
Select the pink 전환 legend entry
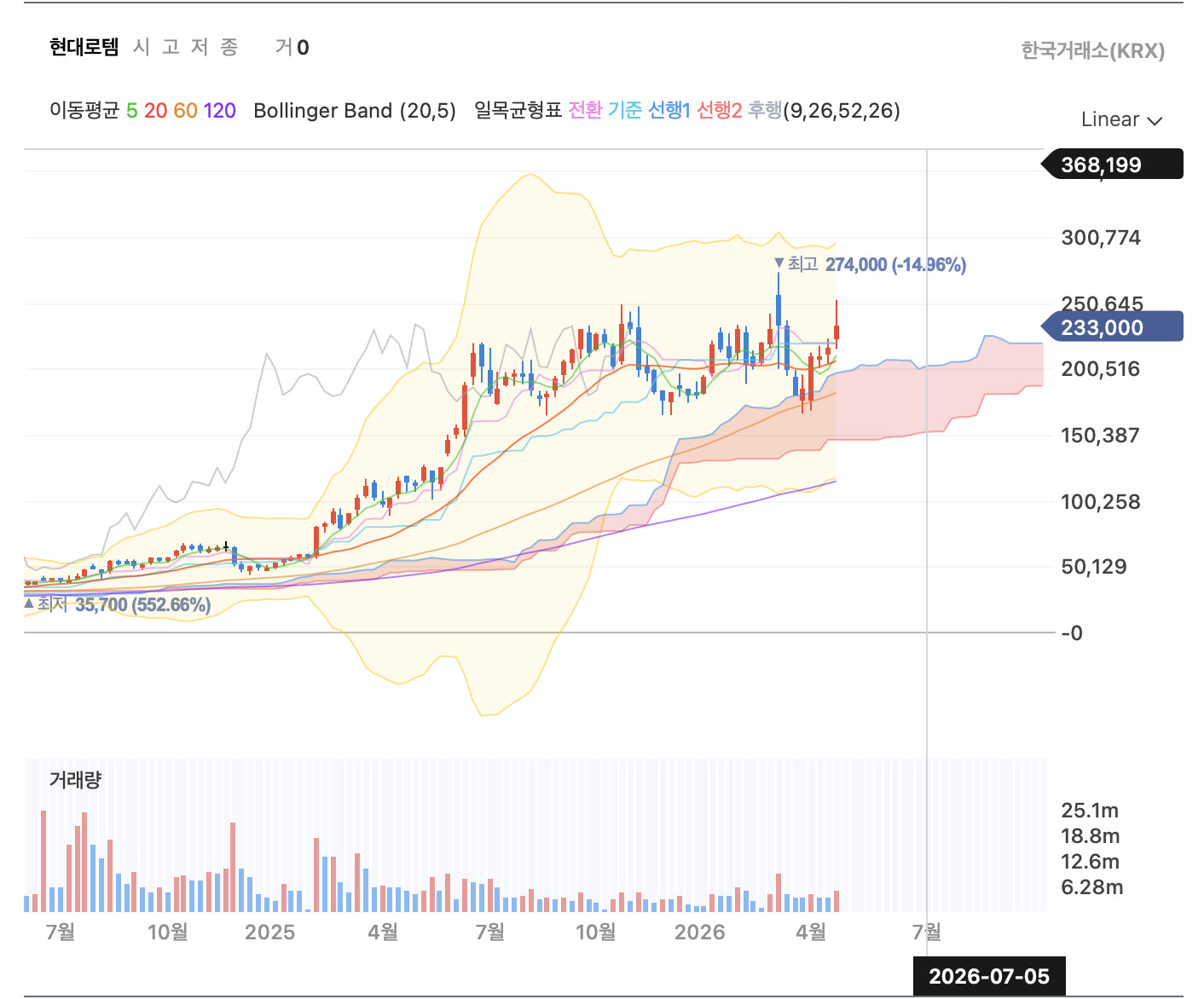coord(585,111)
